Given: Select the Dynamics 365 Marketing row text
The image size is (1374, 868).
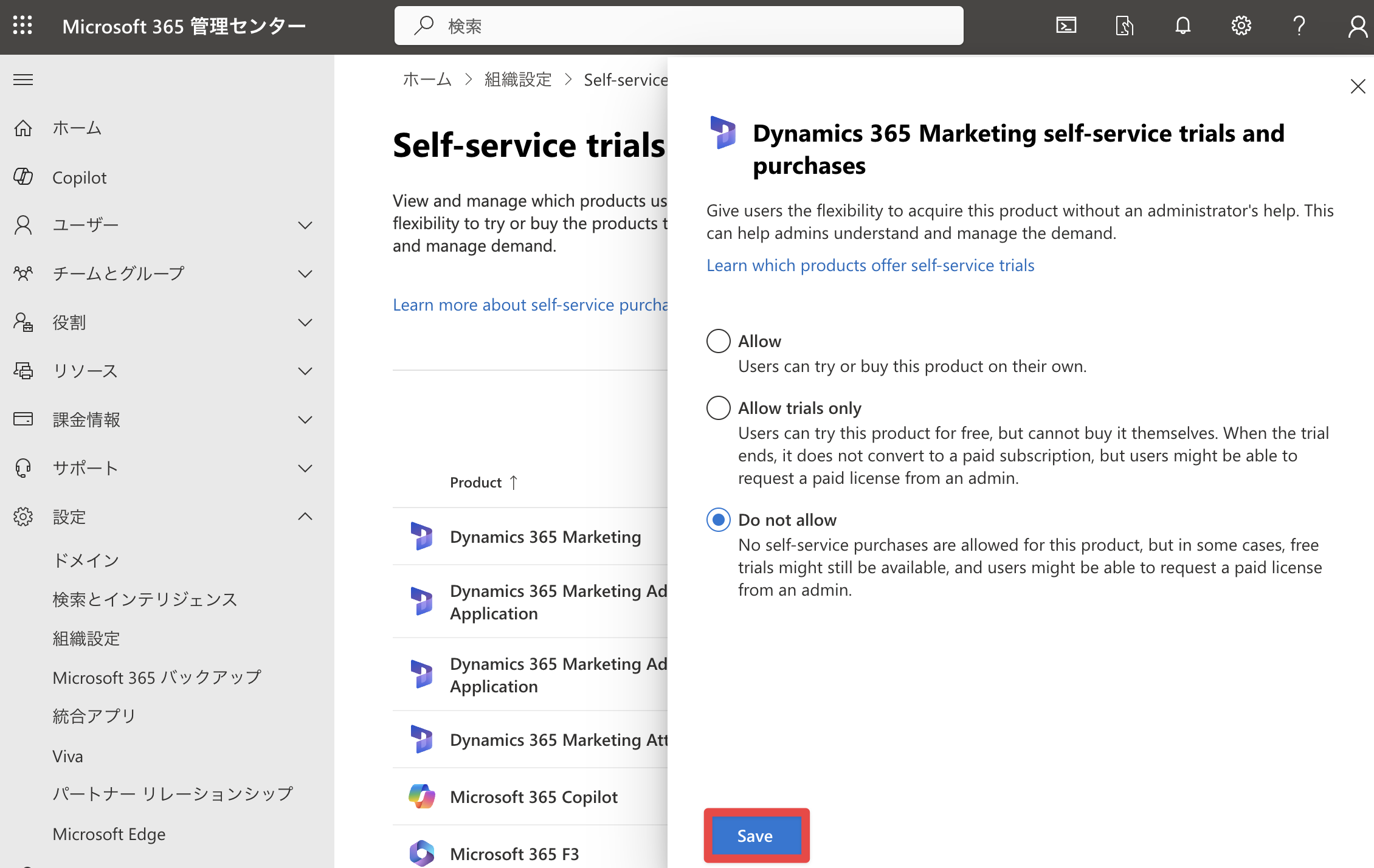Looking at the screenshot, I should coord(545,537).
